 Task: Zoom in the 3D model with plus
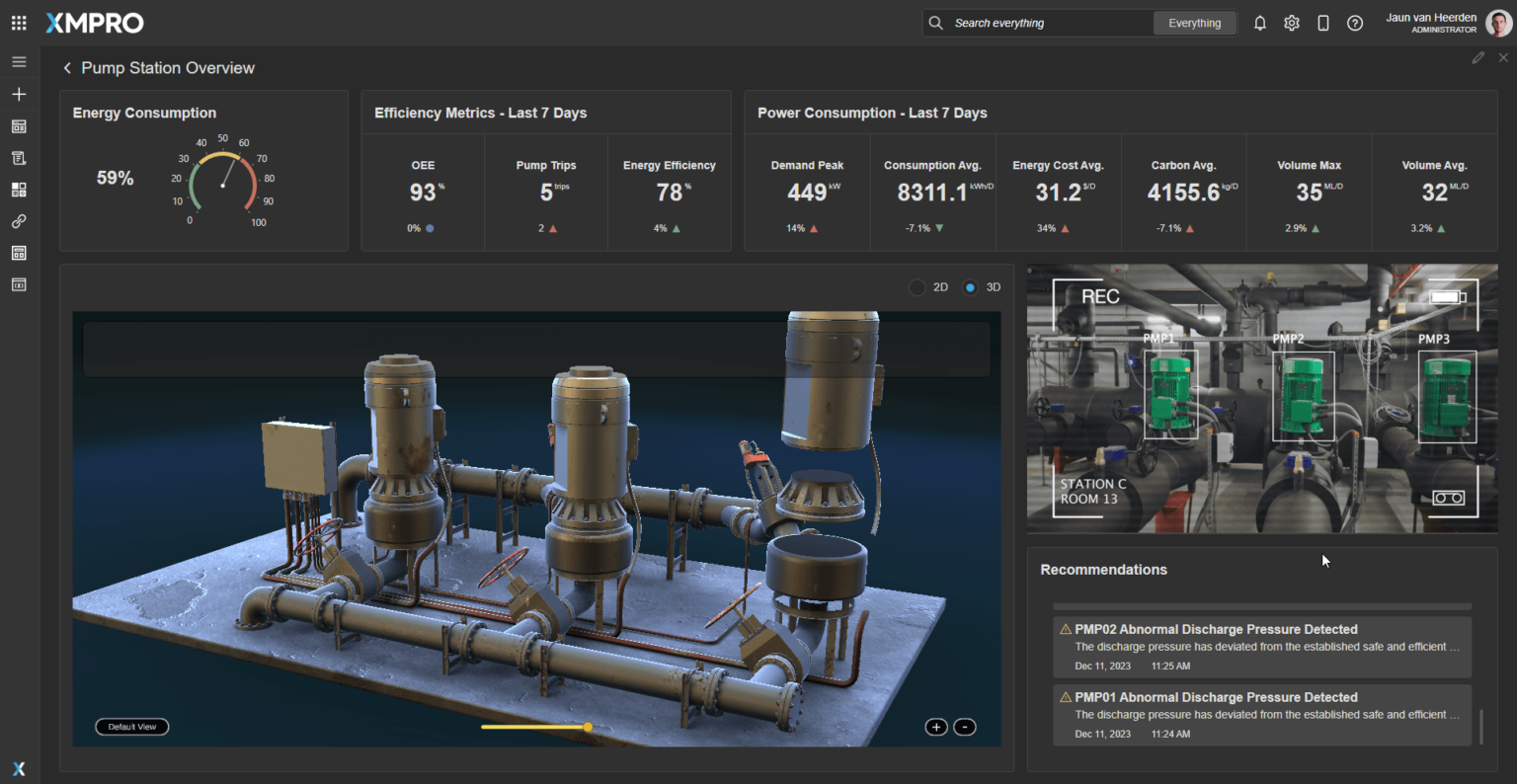[x=935, y=727]
